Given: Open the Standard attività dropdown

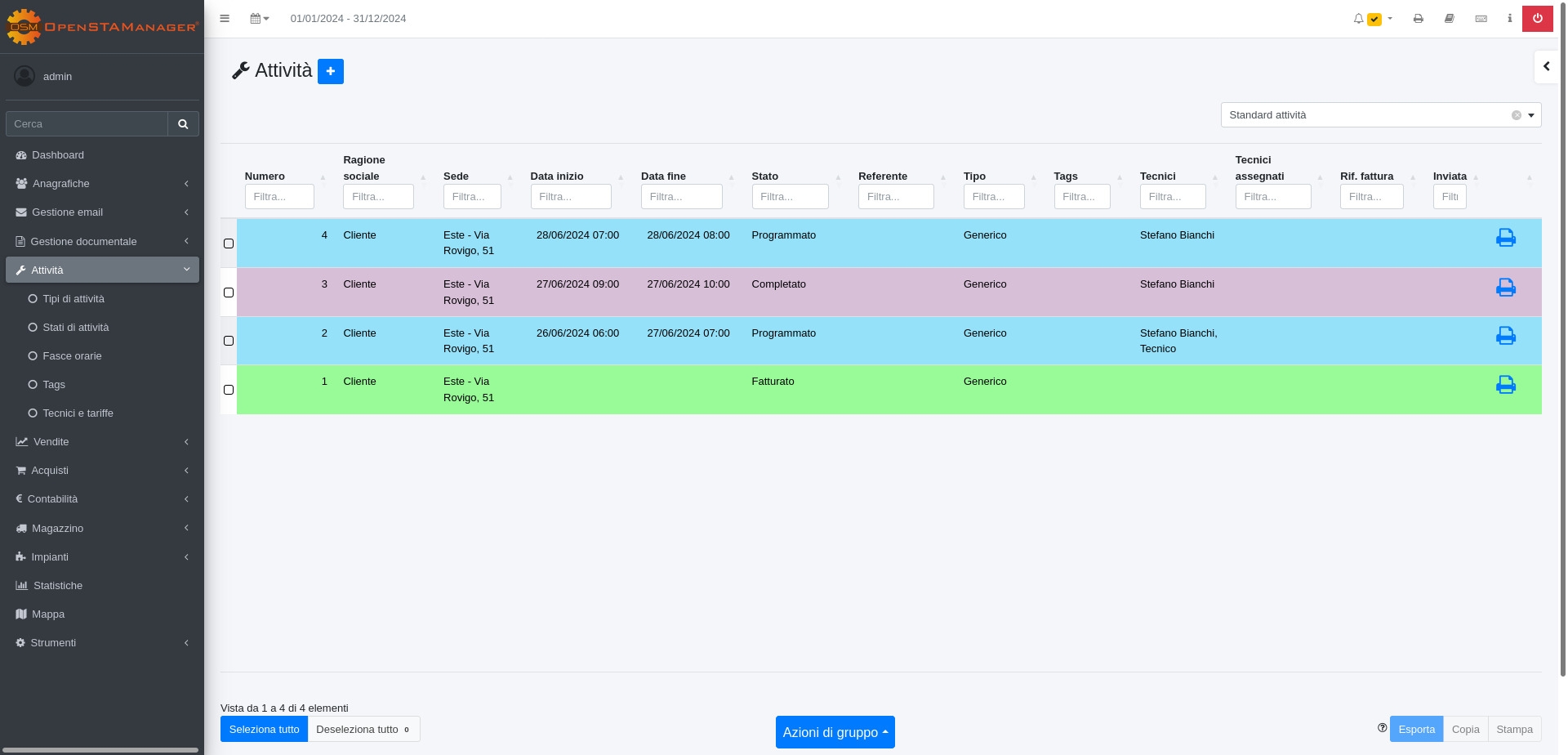Looking at the screenshot, I should 1380,115.
